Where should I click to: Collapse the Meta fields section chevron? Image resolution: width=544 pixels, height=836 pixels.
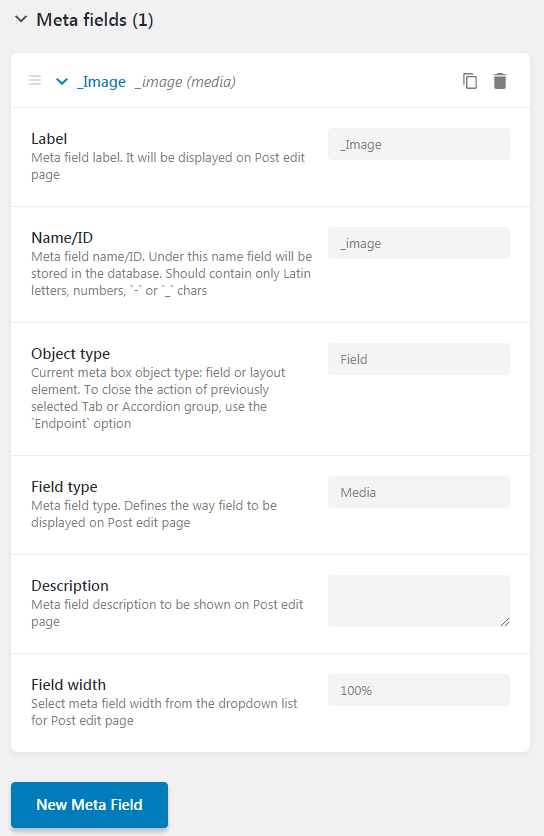(21, 20)
